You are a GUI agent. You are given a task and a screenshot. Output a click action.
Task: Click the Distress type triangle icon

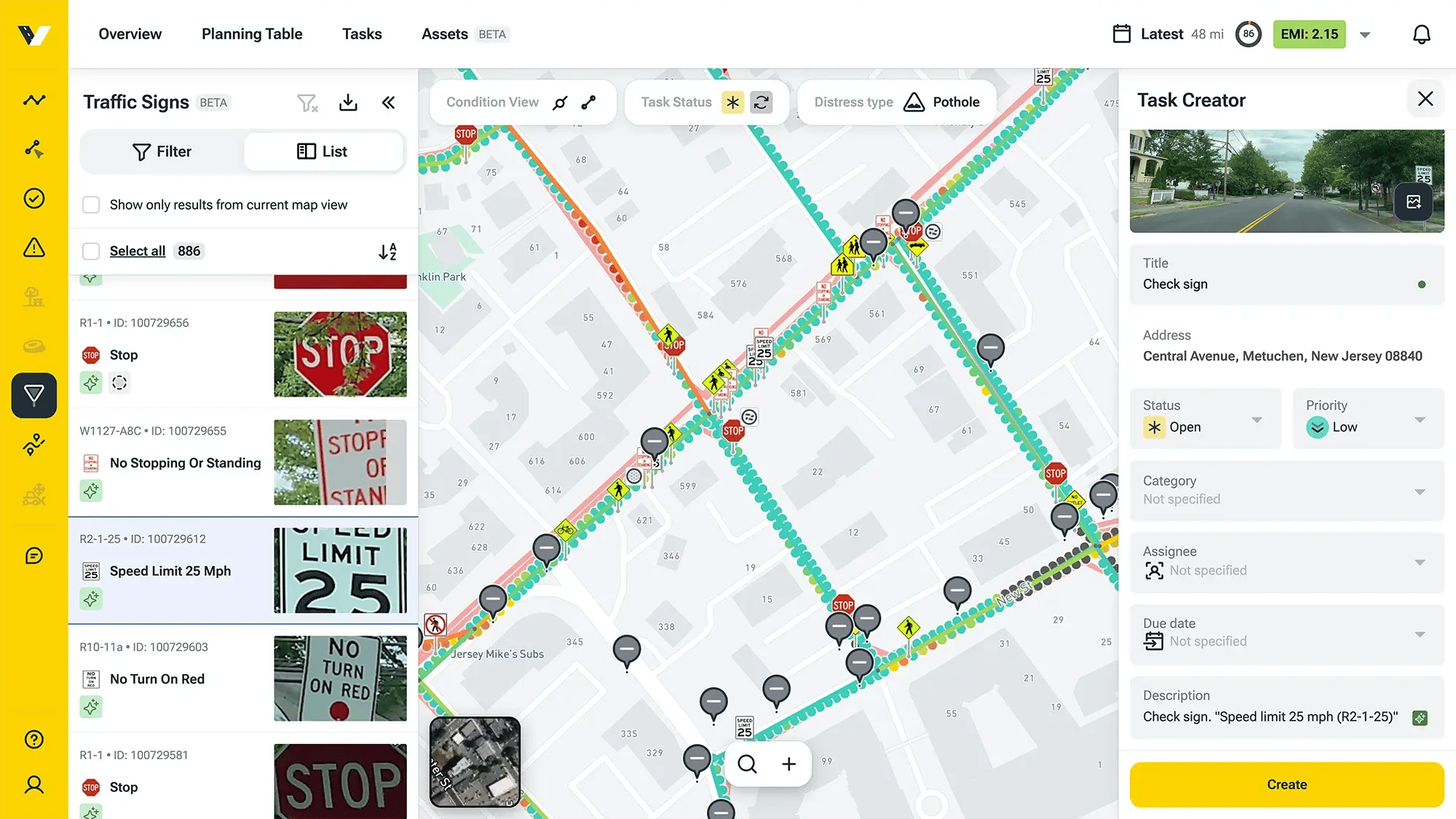[x=912, y=101]
